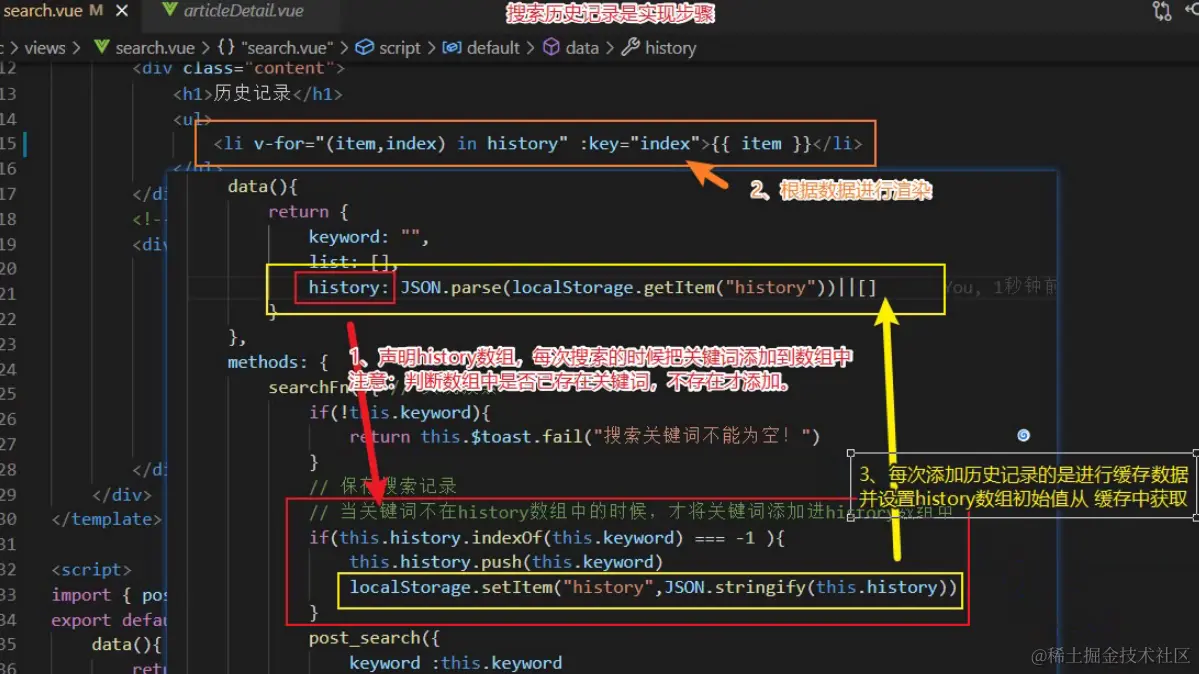Click the export default line
This screenshot has height=674, width=1199.
[x=108, y=620]
